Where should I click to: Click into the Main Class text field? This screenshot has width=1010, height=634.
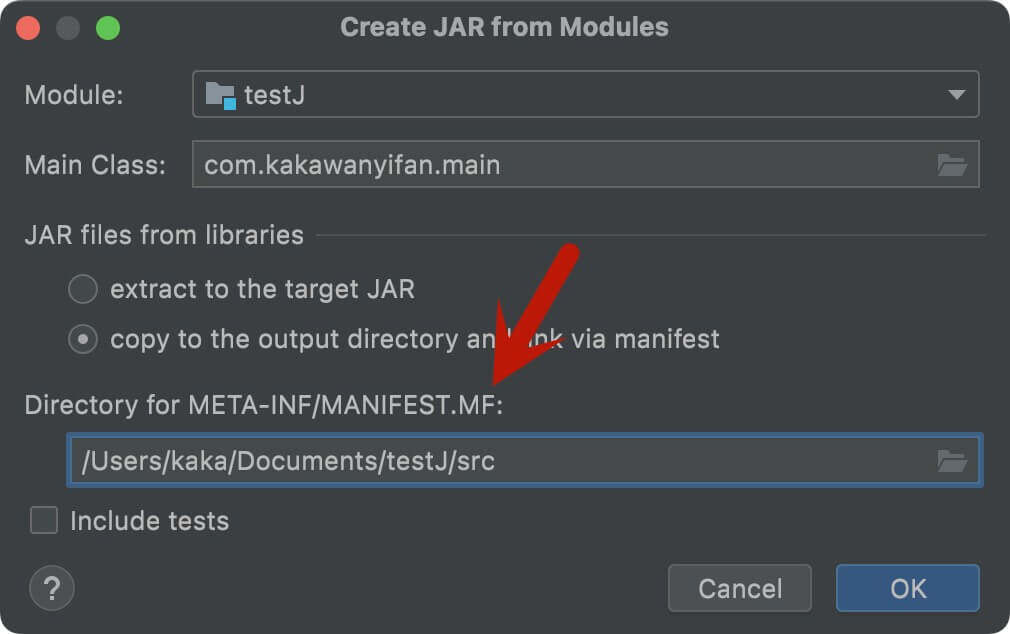coord(560,165)
